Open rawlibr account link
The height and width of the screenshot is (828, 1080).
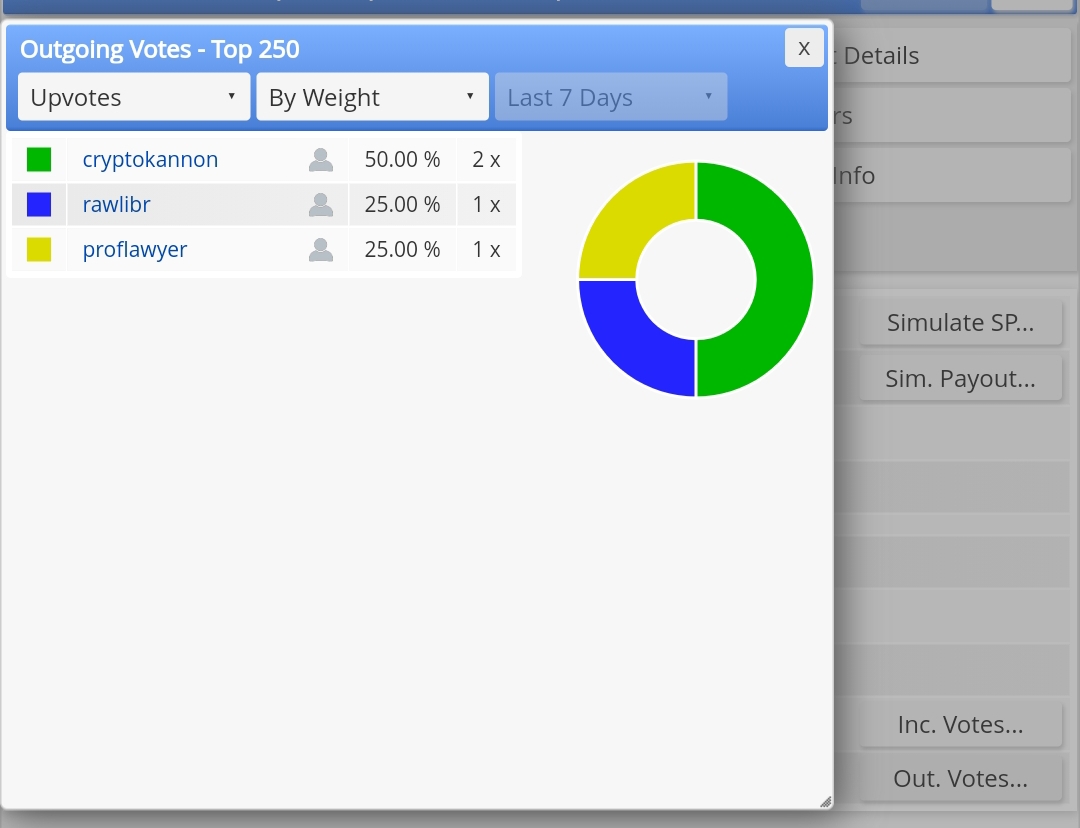pos(116,205)
